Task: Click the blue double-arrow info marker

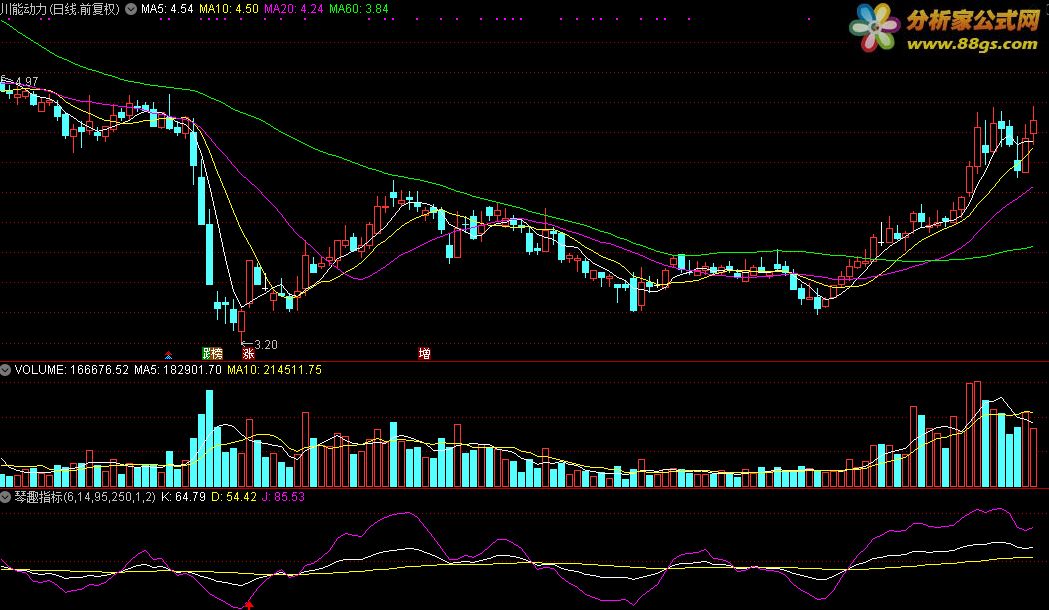Action: (x=169, y=354)
